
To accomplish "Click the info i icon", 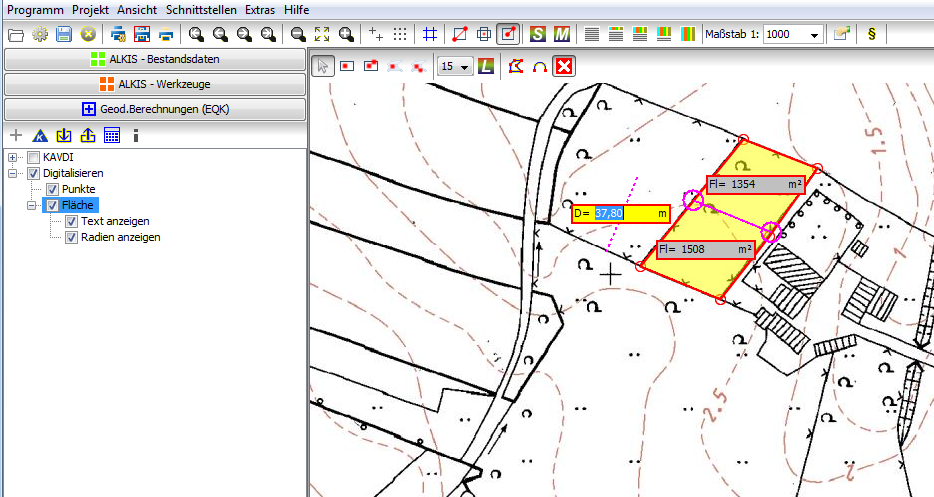I will pos(136,135).
